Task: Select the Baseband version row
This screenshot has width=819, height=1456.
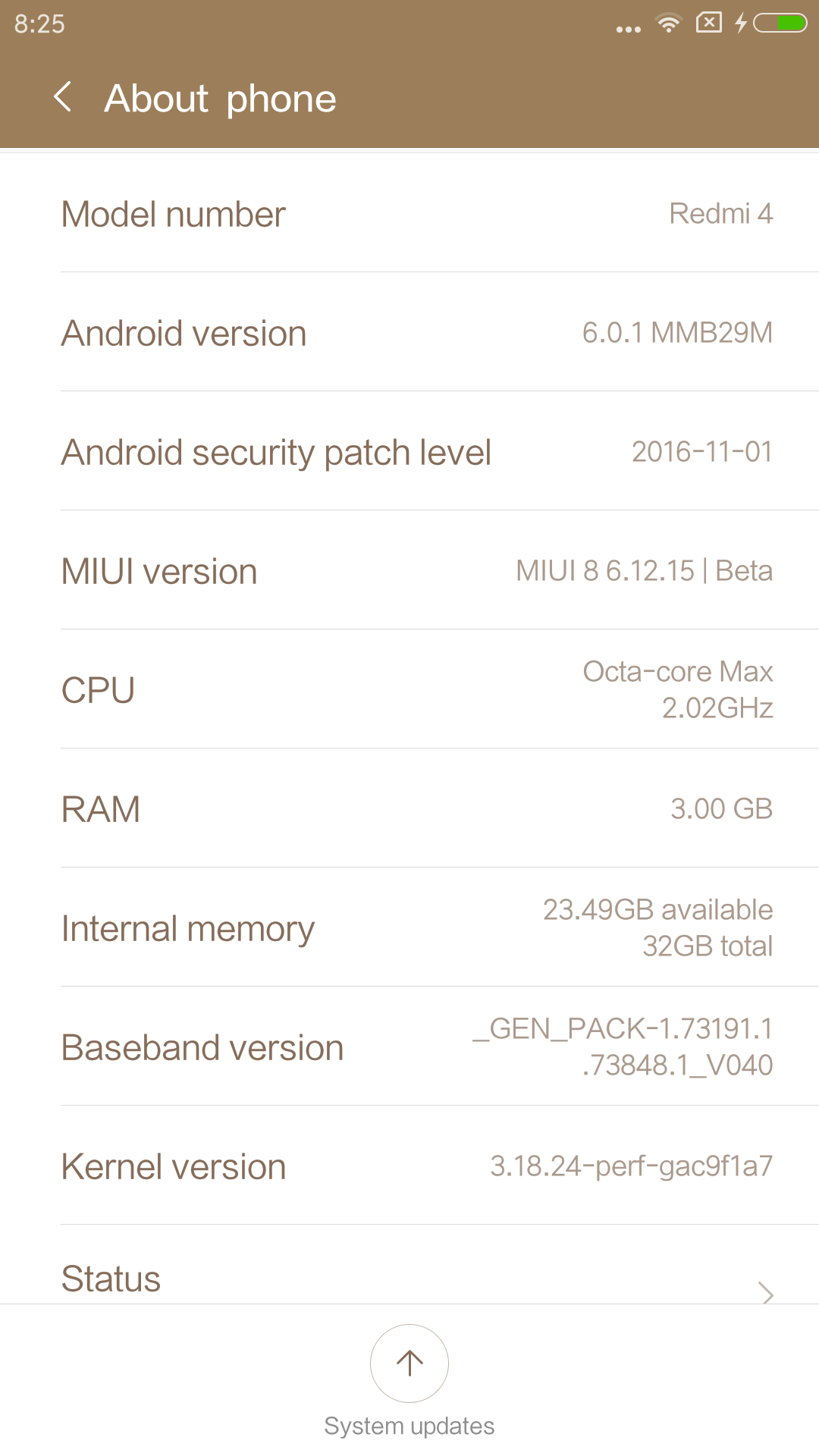Action: (x=409, y=1047)
